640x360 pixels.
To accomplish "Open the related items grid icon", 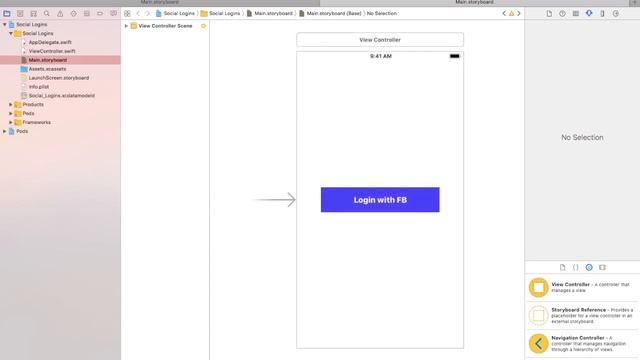I will point(127,13).
